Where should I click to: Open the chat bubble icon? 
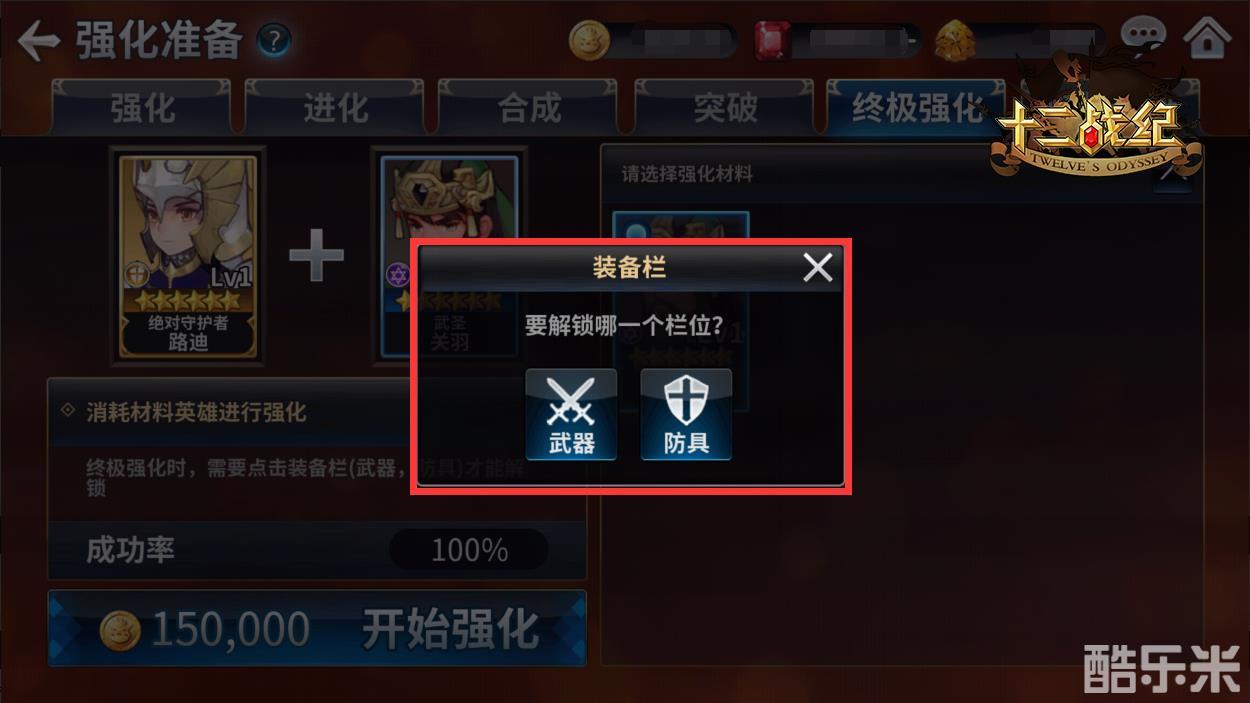click(1143, 37)
